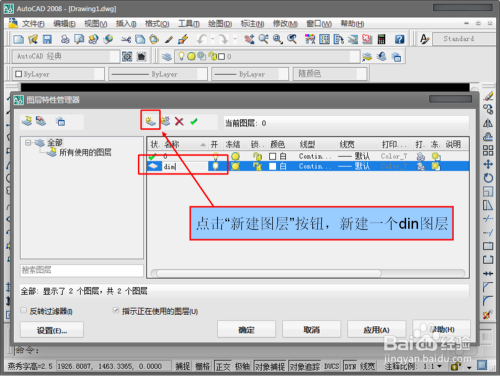Click the Zoom Realtime magnifier icon
The height and width of the screenshot is (376, 500).
click(x=263, y=39)
